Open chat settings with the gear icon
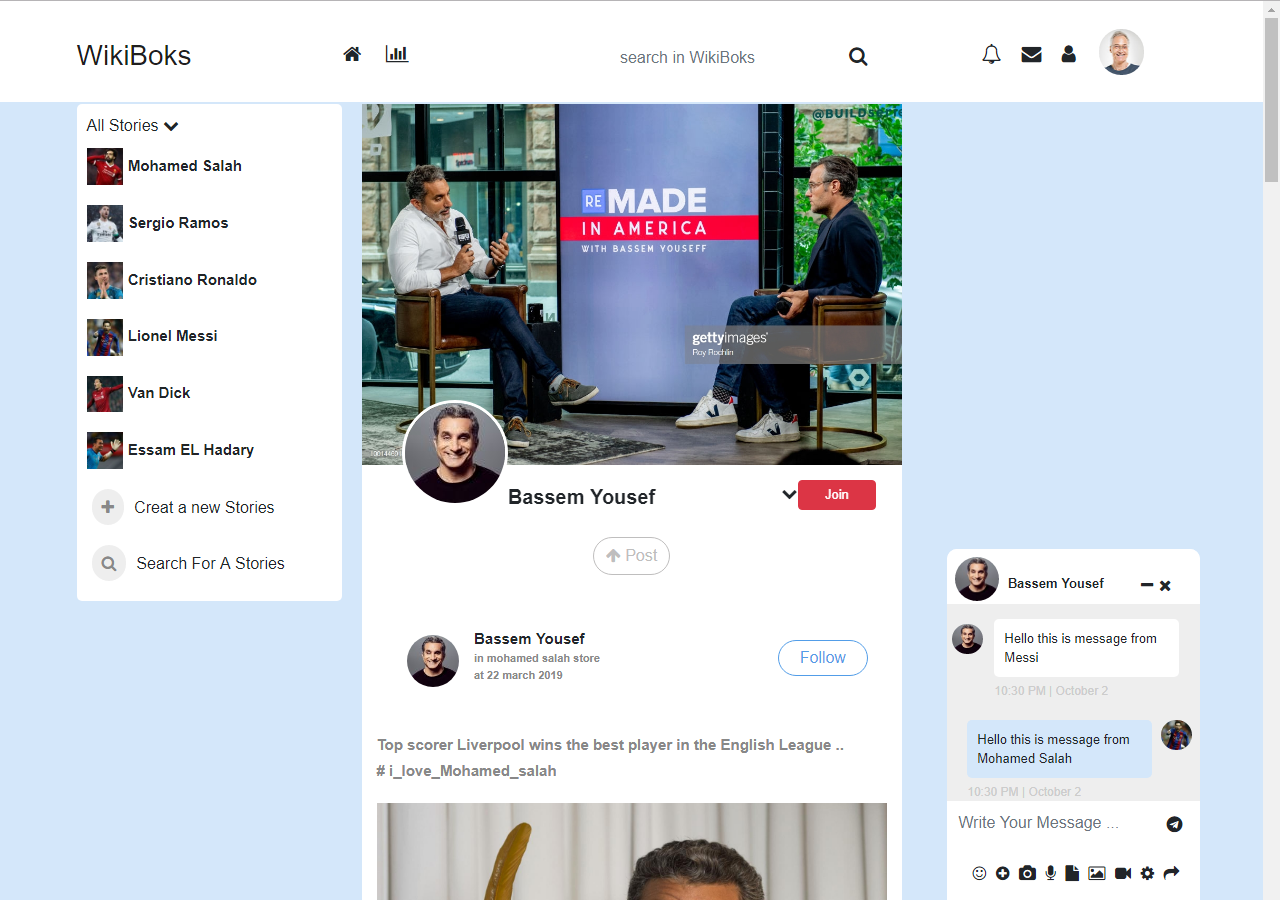 [1147, 873]
